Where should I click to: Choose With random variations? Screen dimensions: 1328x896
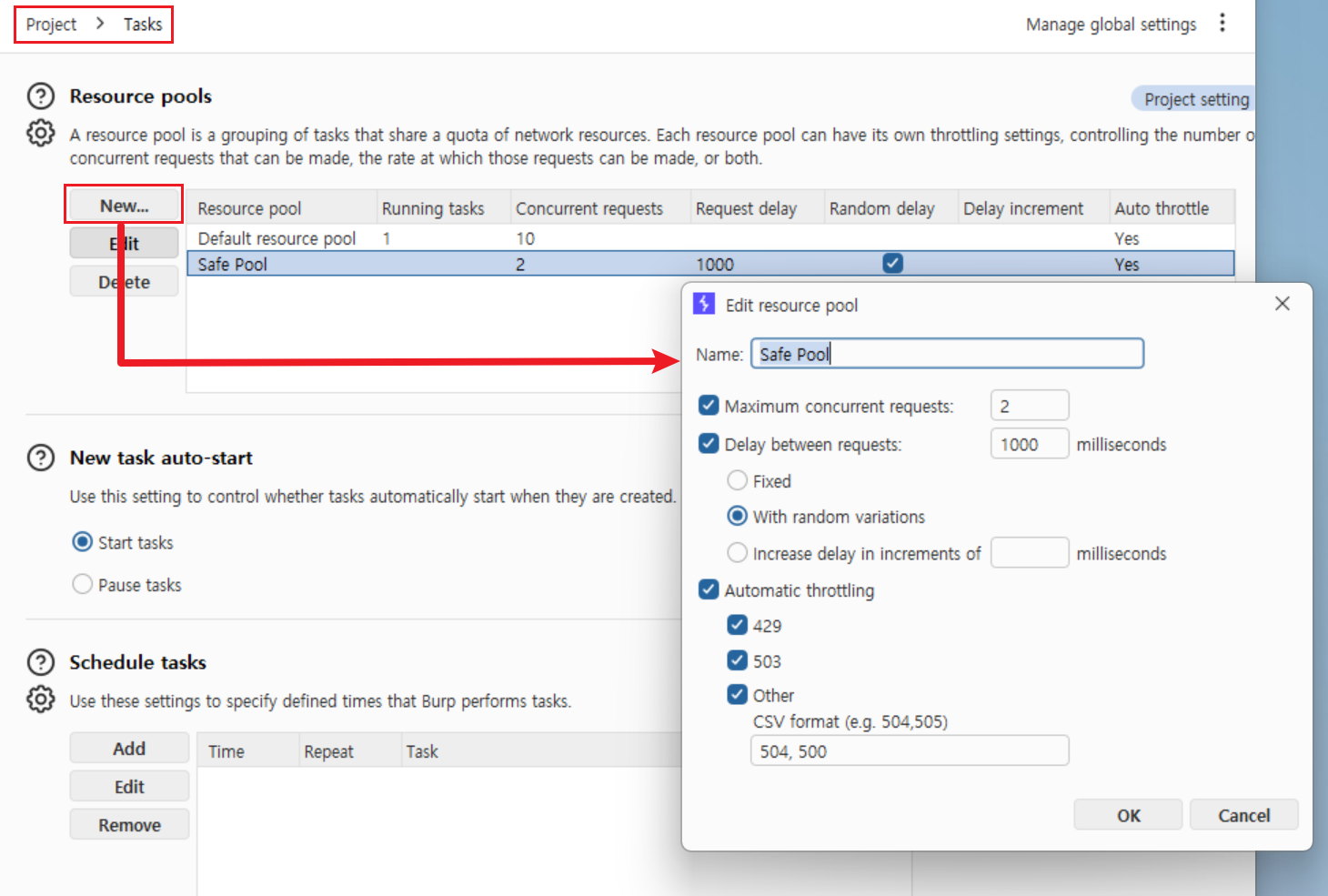(x=738, y=516)
